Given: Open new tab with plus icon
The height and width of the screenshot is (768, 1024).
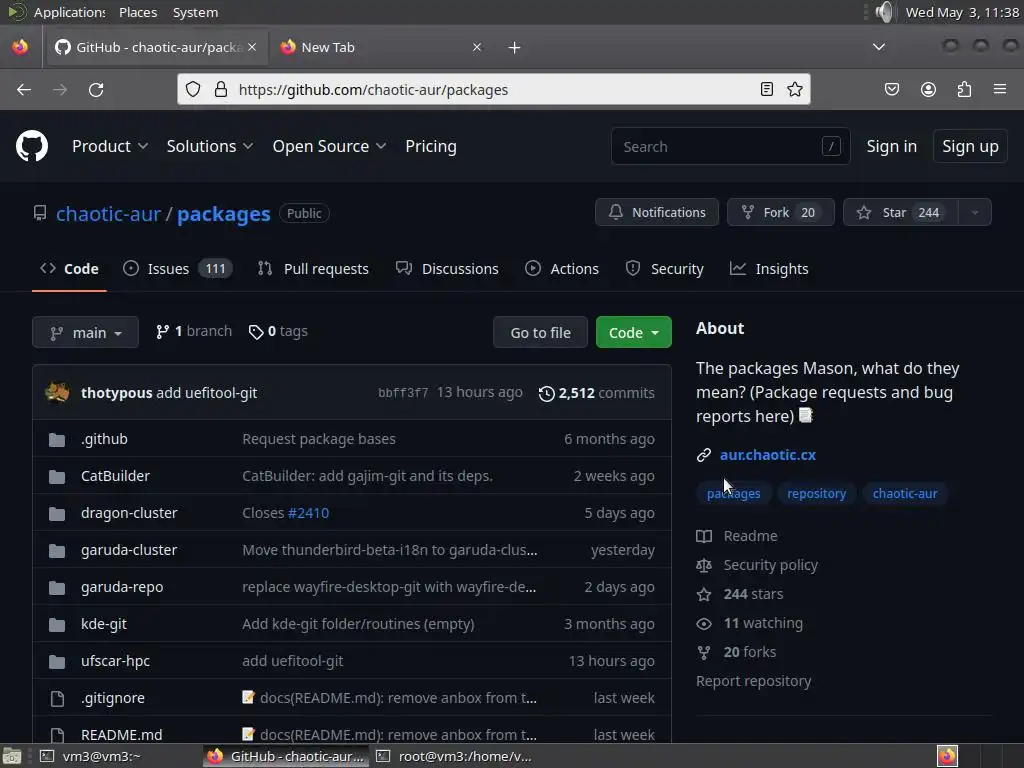Looking at the screenshot, I should click(x=515, y=48).
